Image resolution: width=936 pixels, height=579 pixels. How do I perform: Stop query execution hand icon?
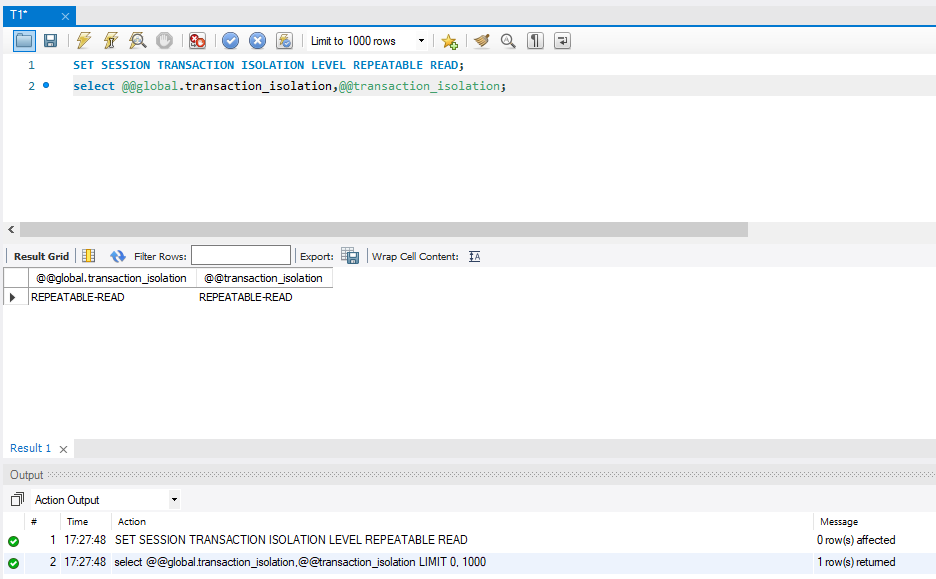click(164, 41)
